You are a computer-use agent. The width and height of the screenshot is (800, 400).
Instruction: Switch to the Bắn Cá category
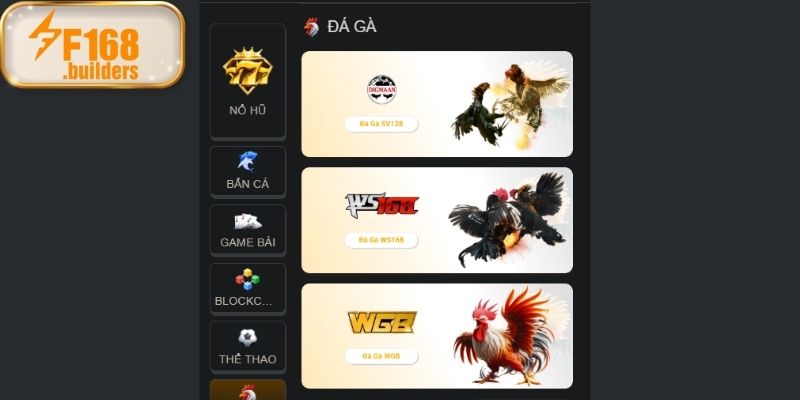(247, 184)
